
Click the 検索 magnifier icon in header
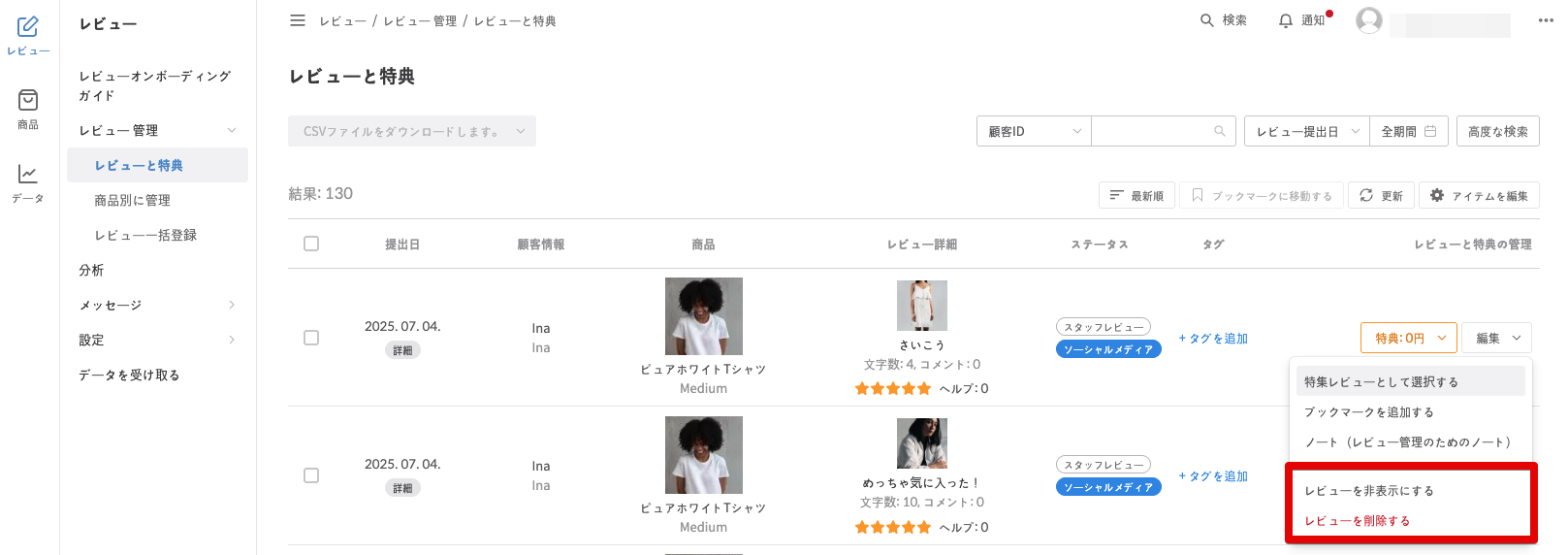tap(1207, 20)
